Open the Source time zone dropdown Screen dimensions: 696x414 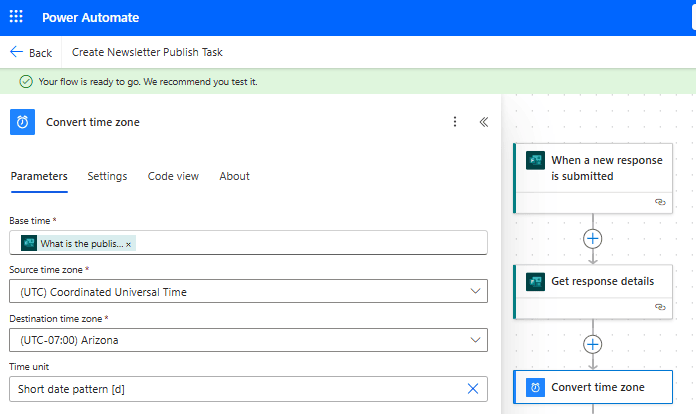pyautogui.click(x=248, y=292)
